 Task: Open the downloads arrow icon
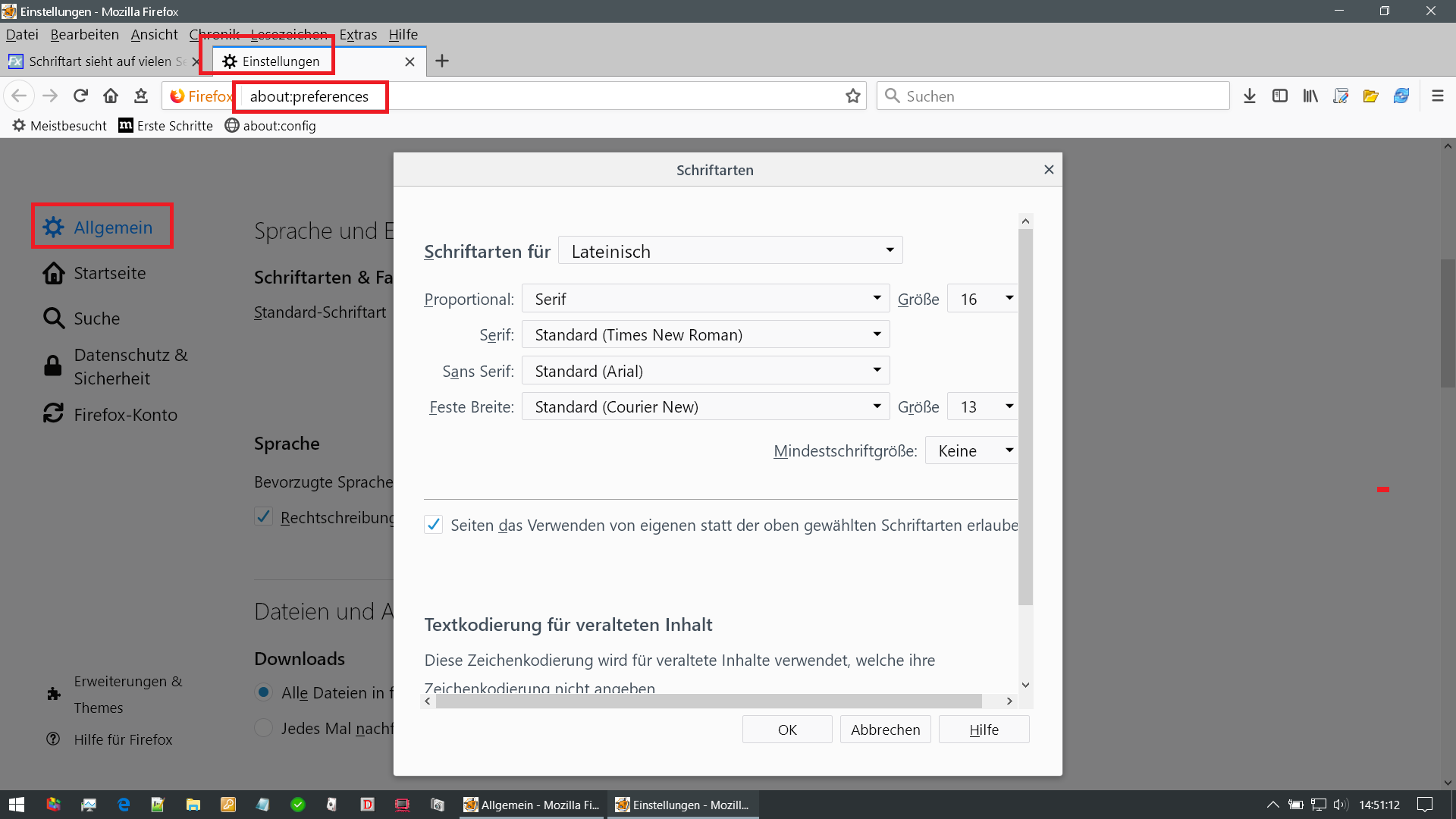tap(1250, 96)
